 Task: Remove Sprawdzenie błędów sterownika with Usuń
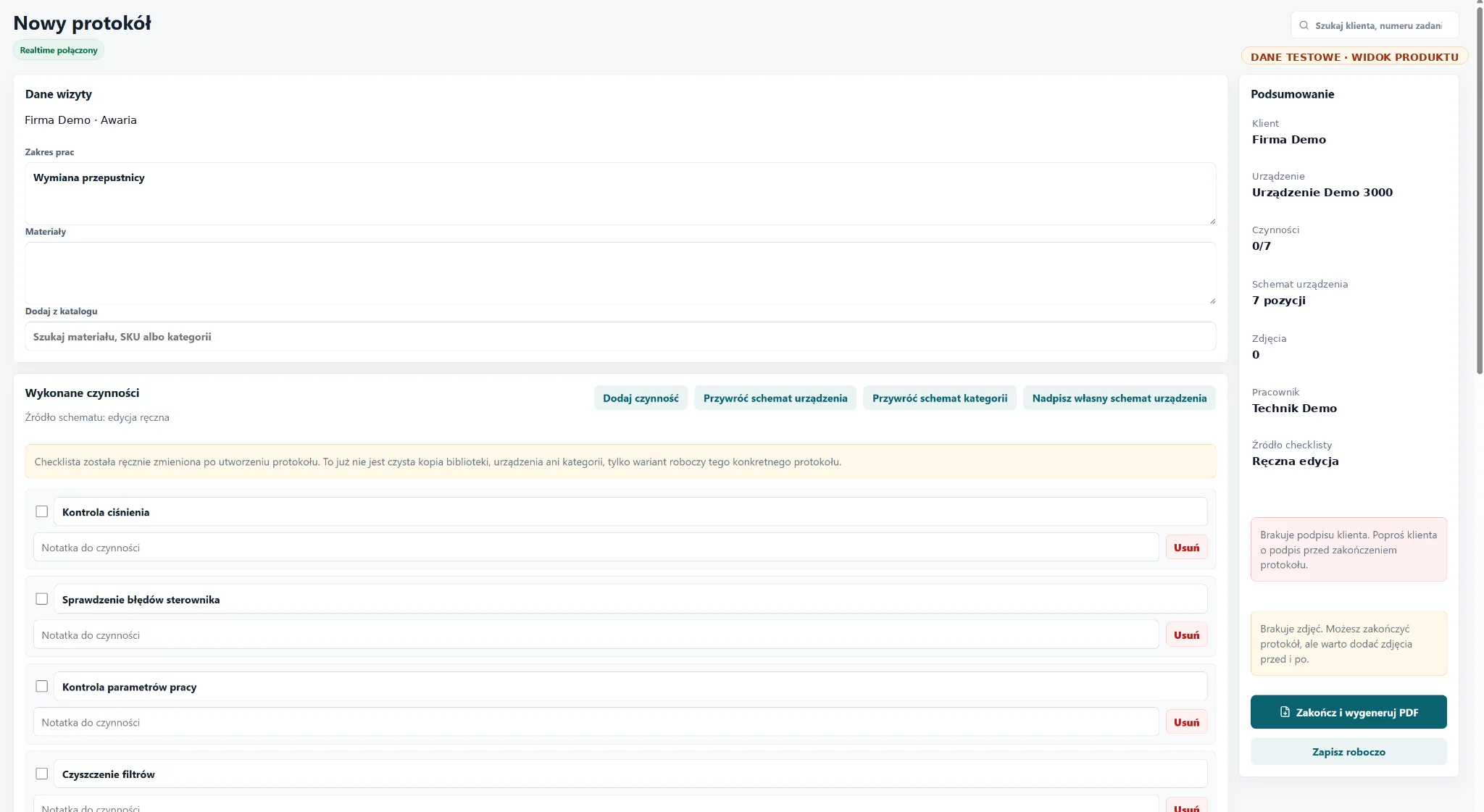click(1186, 635)
